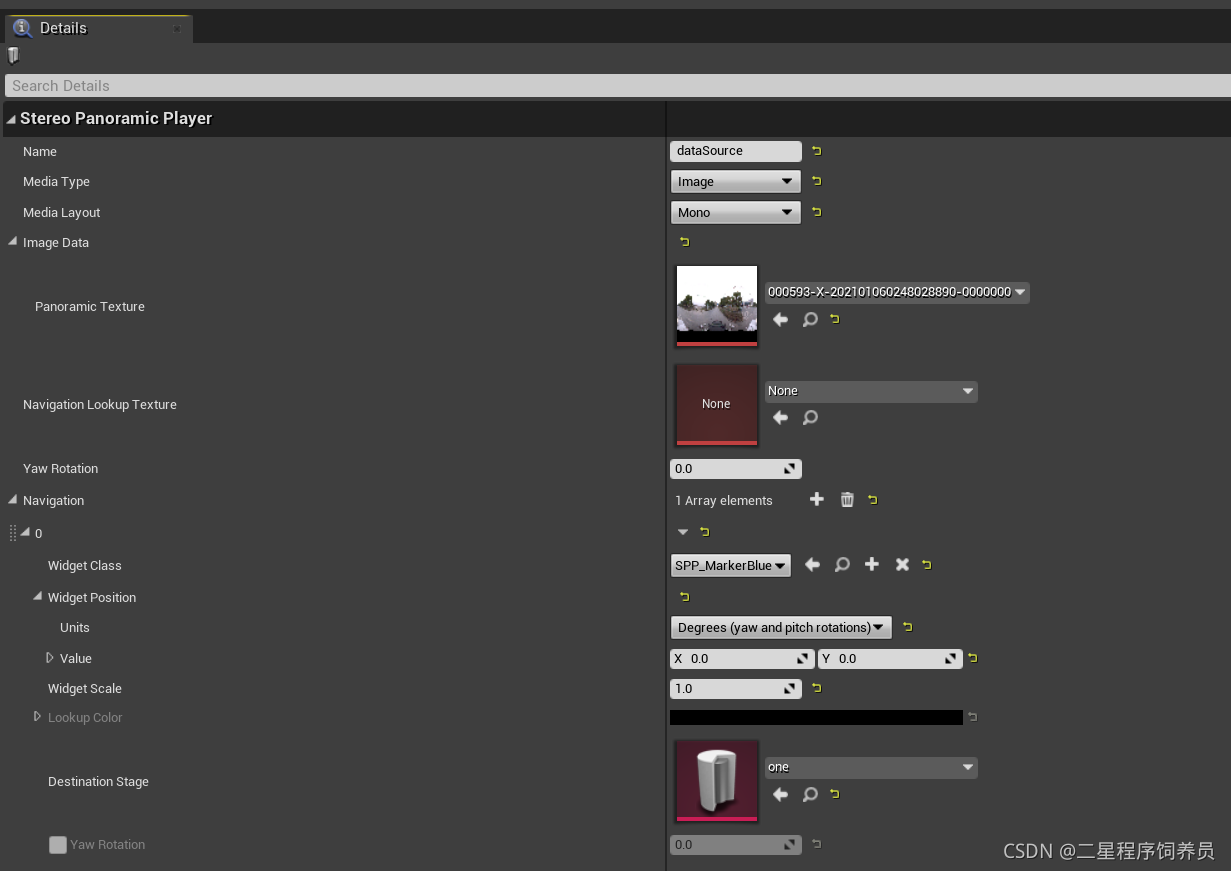The width and height of the screenshot is (1231, 871).
Task: Reset Widget Class to default
Action: click(926, 565)
